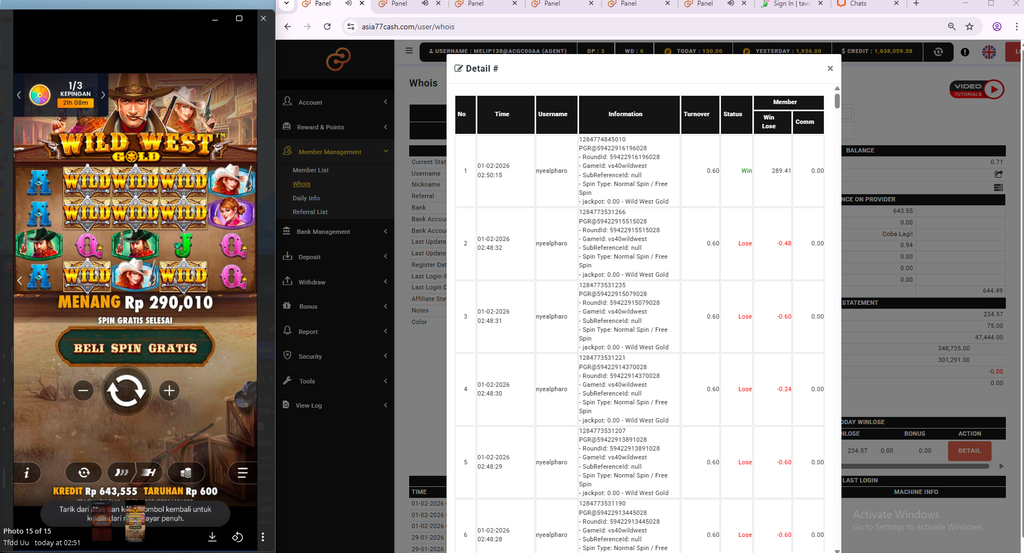Open the Member List link
Screen dimensions: 1024x553
point(310,170)
